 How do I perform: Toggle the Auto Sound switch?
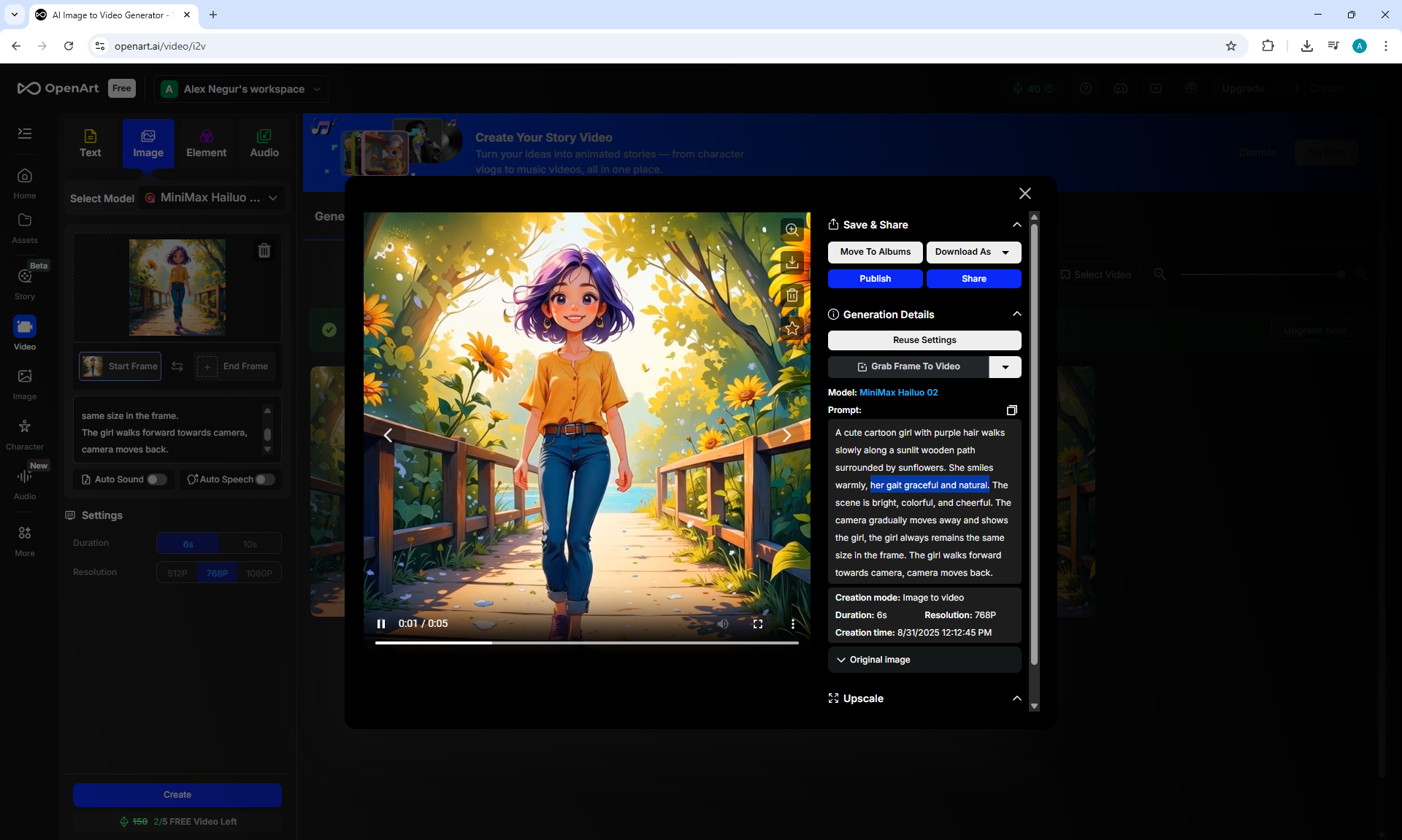[156, 479]
